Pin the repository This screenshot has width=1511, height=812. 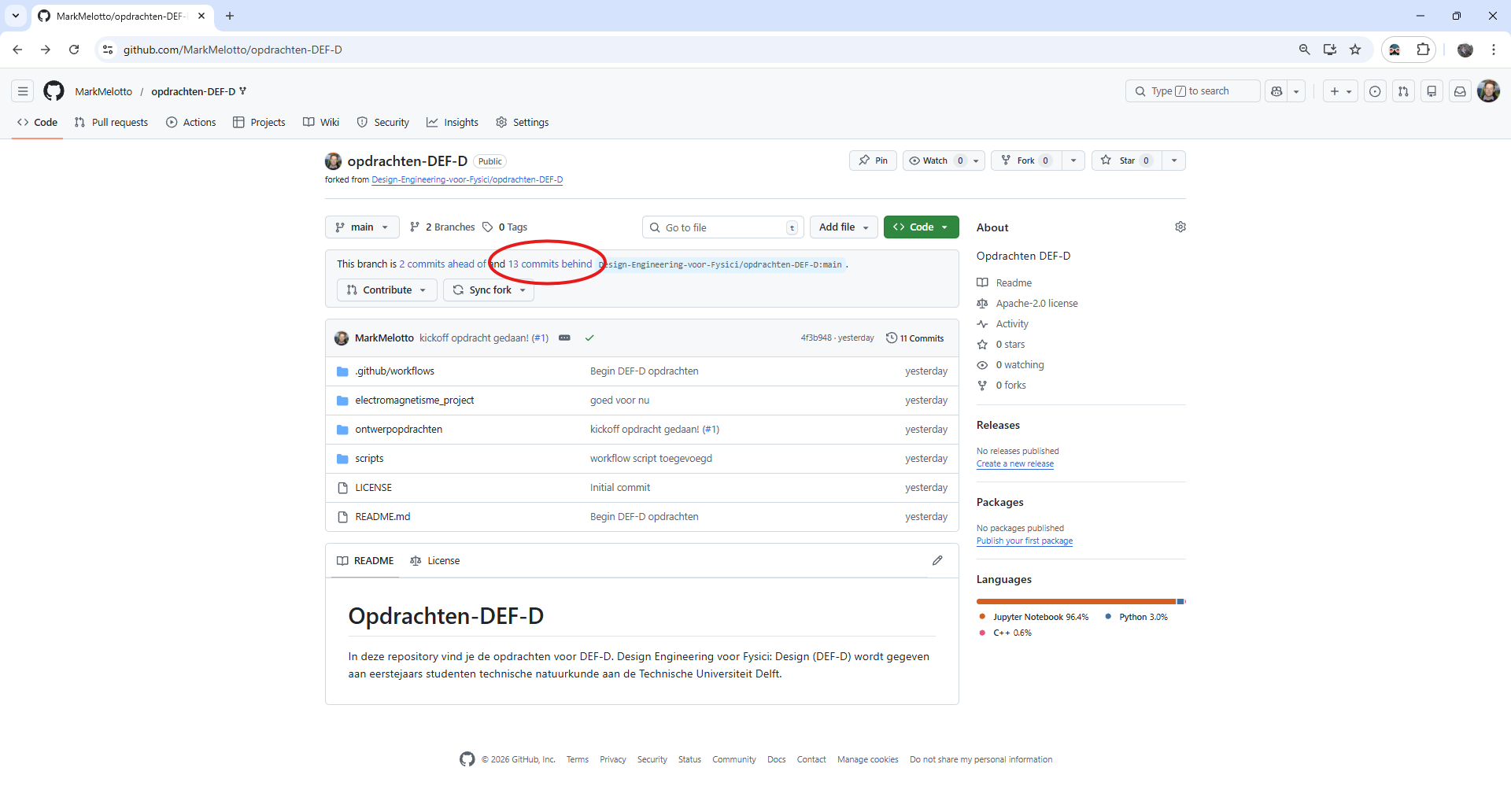(873, 161)
